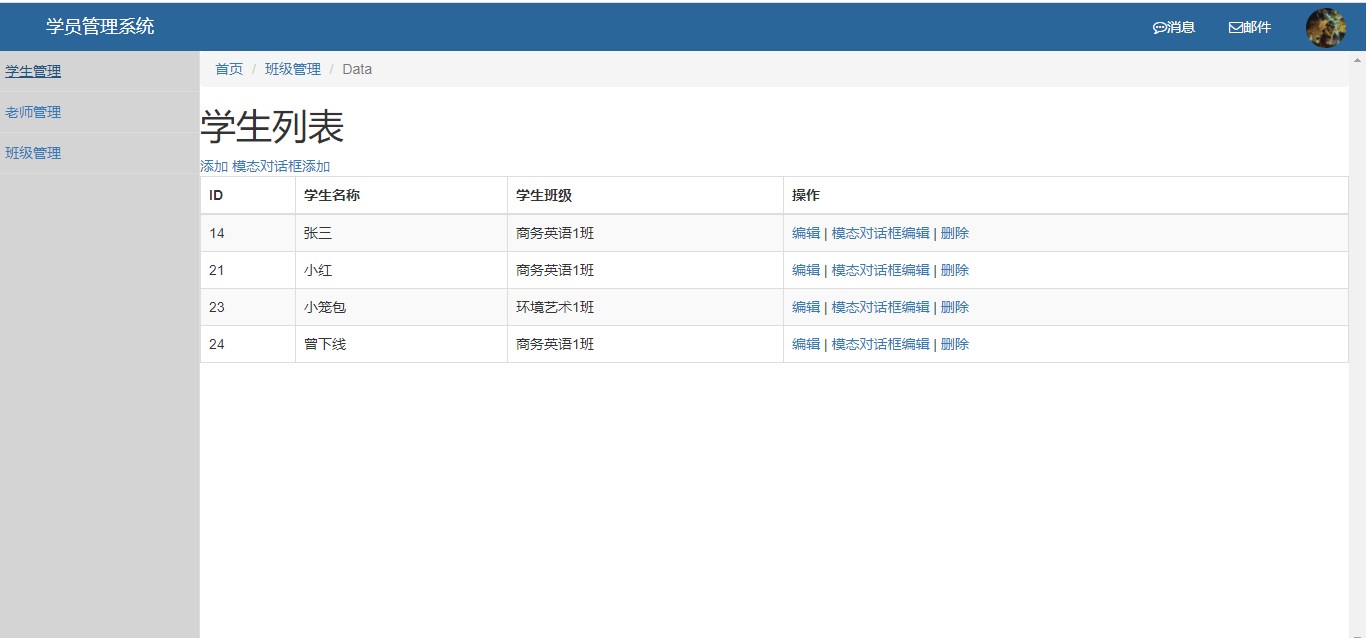1366x638 pixels.
Task: Open 邮件 in the top bar
Action: tap(1250, 27)
